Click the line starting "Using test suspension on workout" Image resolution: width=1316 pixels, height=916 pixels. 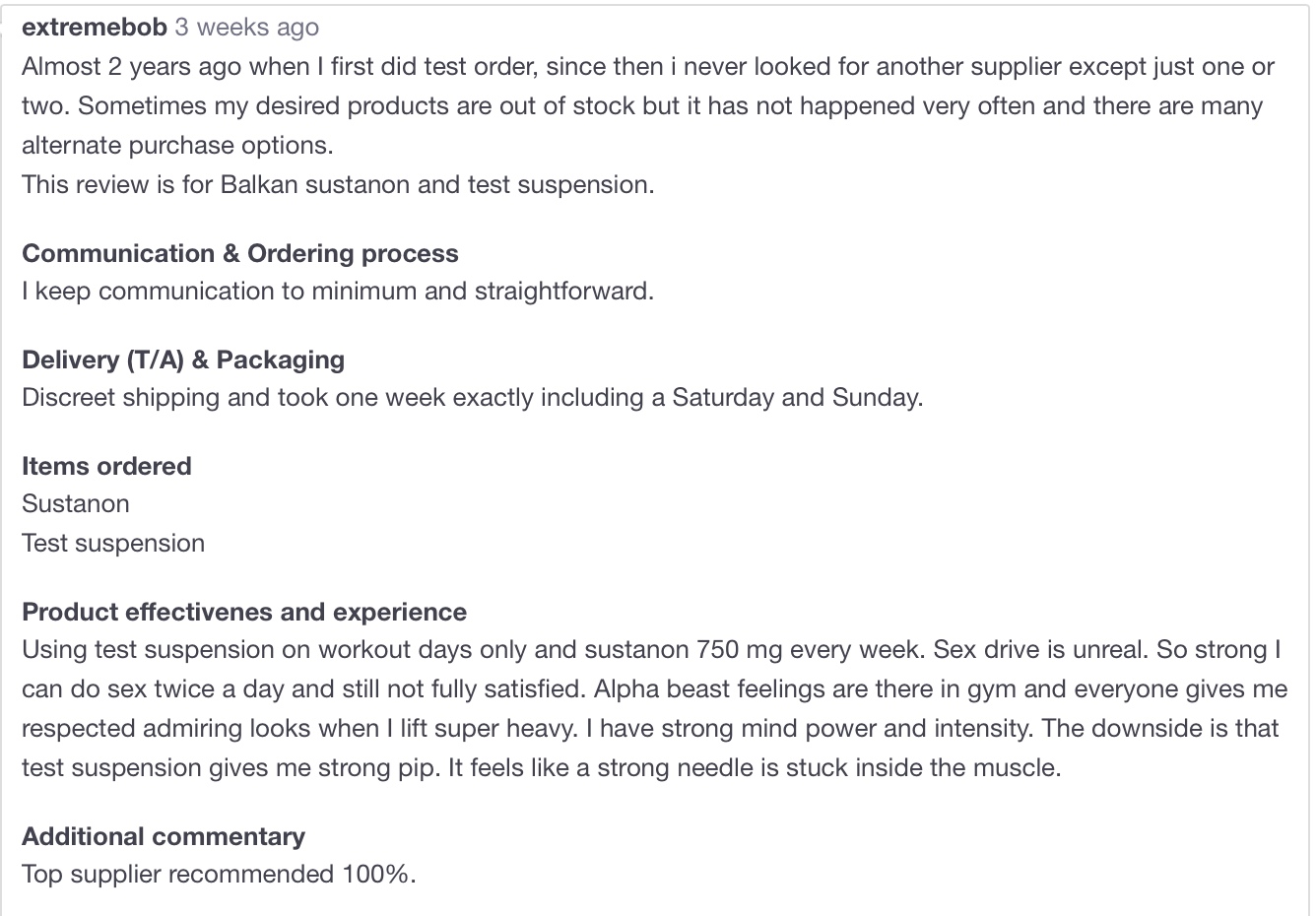coord(651,649)
